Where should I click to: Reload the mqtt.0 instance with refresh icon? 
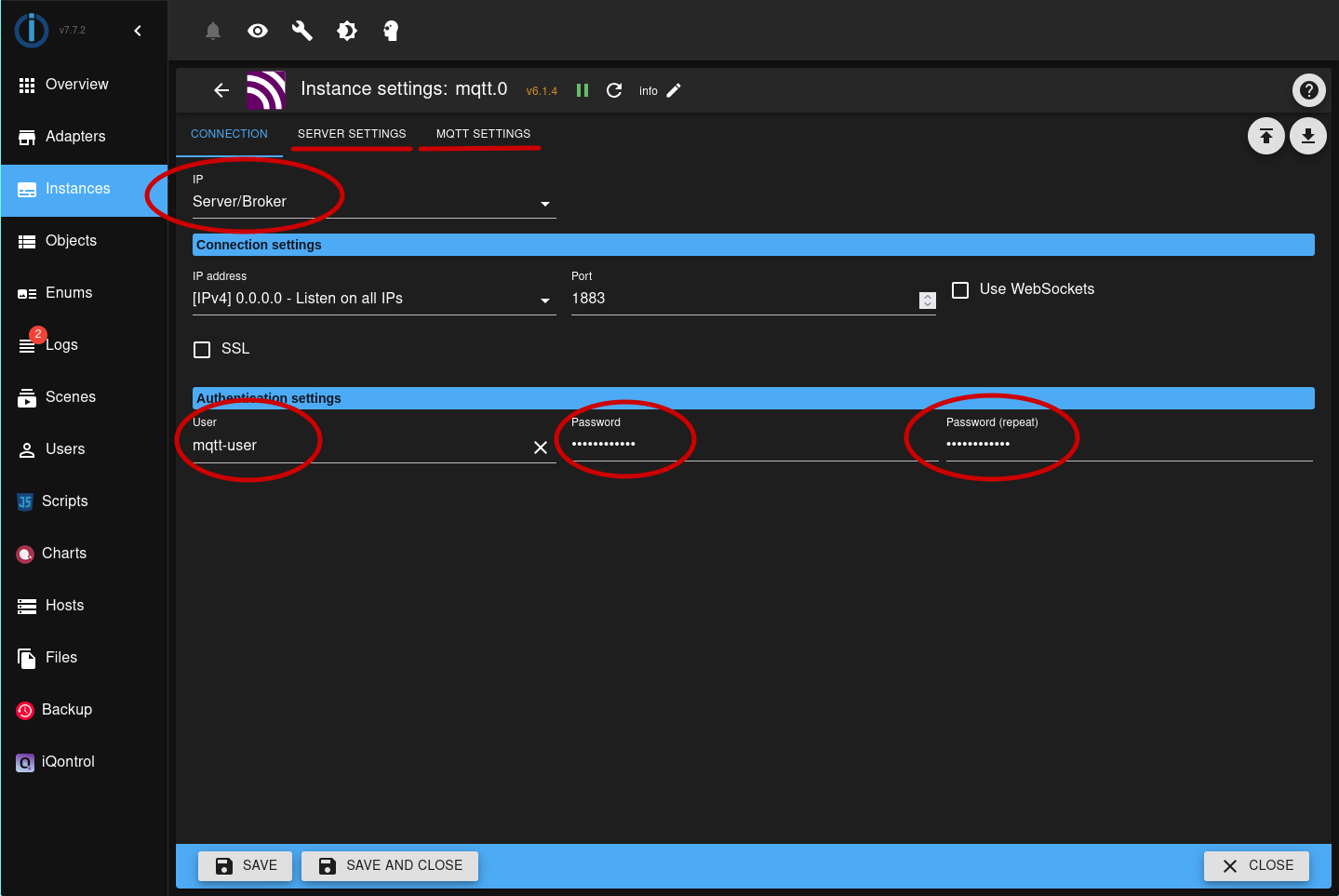[x=614, y=89]
